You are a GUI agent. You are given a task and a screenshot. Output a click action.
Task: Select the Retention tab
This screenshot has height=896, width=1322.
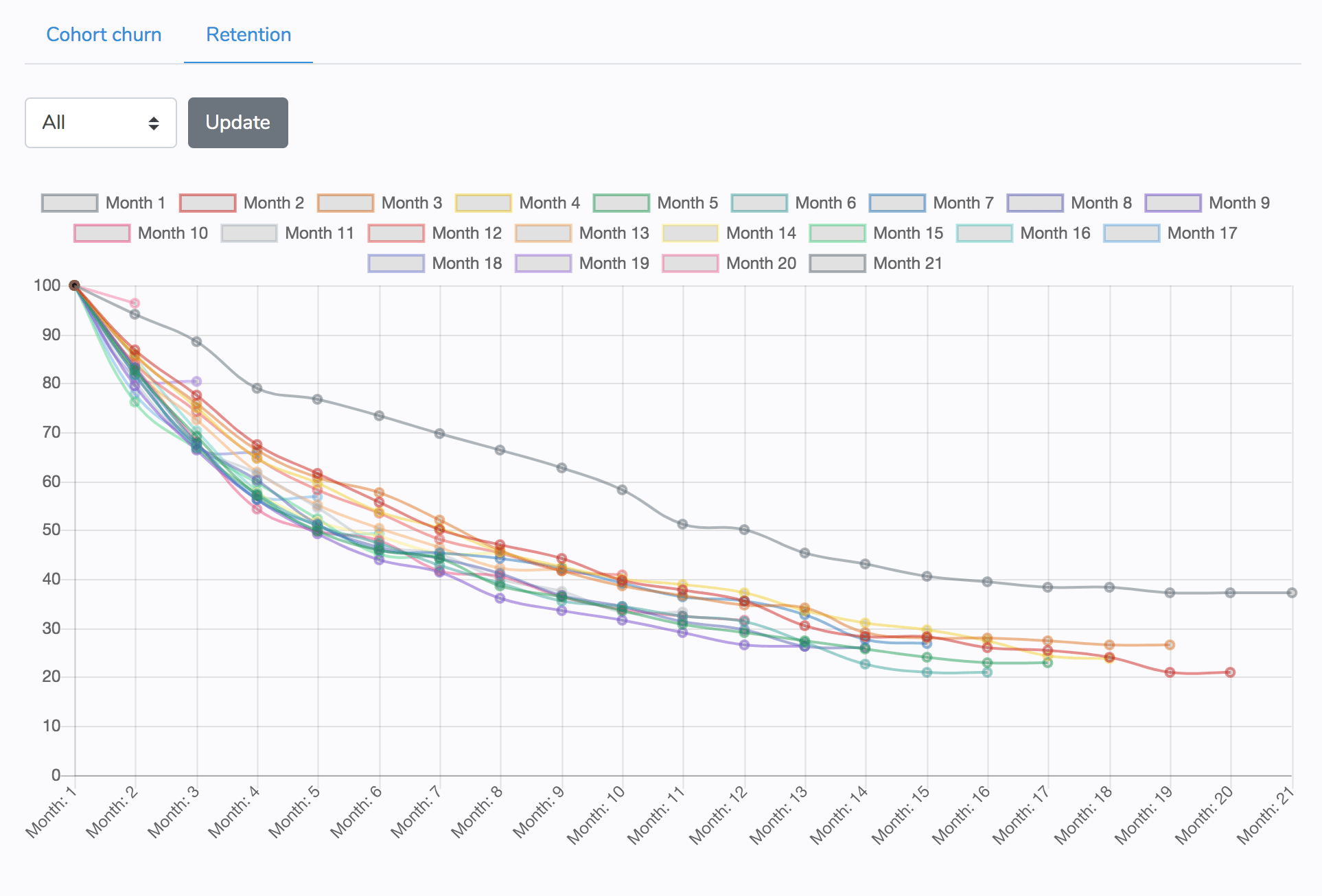coord(248,35)
